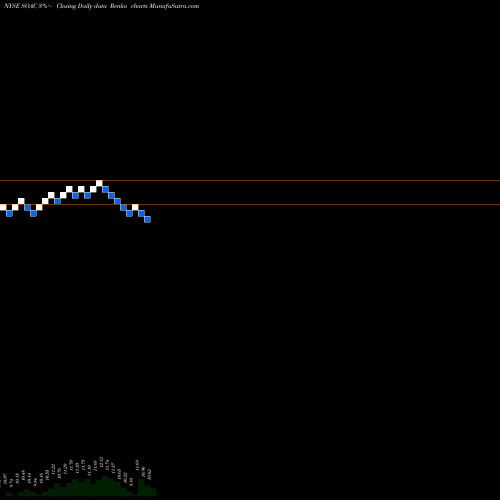Click the 'MunafaSutra.com' text in the header
The width and height of the screenshot is (500, 500).
click(x=174, y=6)
